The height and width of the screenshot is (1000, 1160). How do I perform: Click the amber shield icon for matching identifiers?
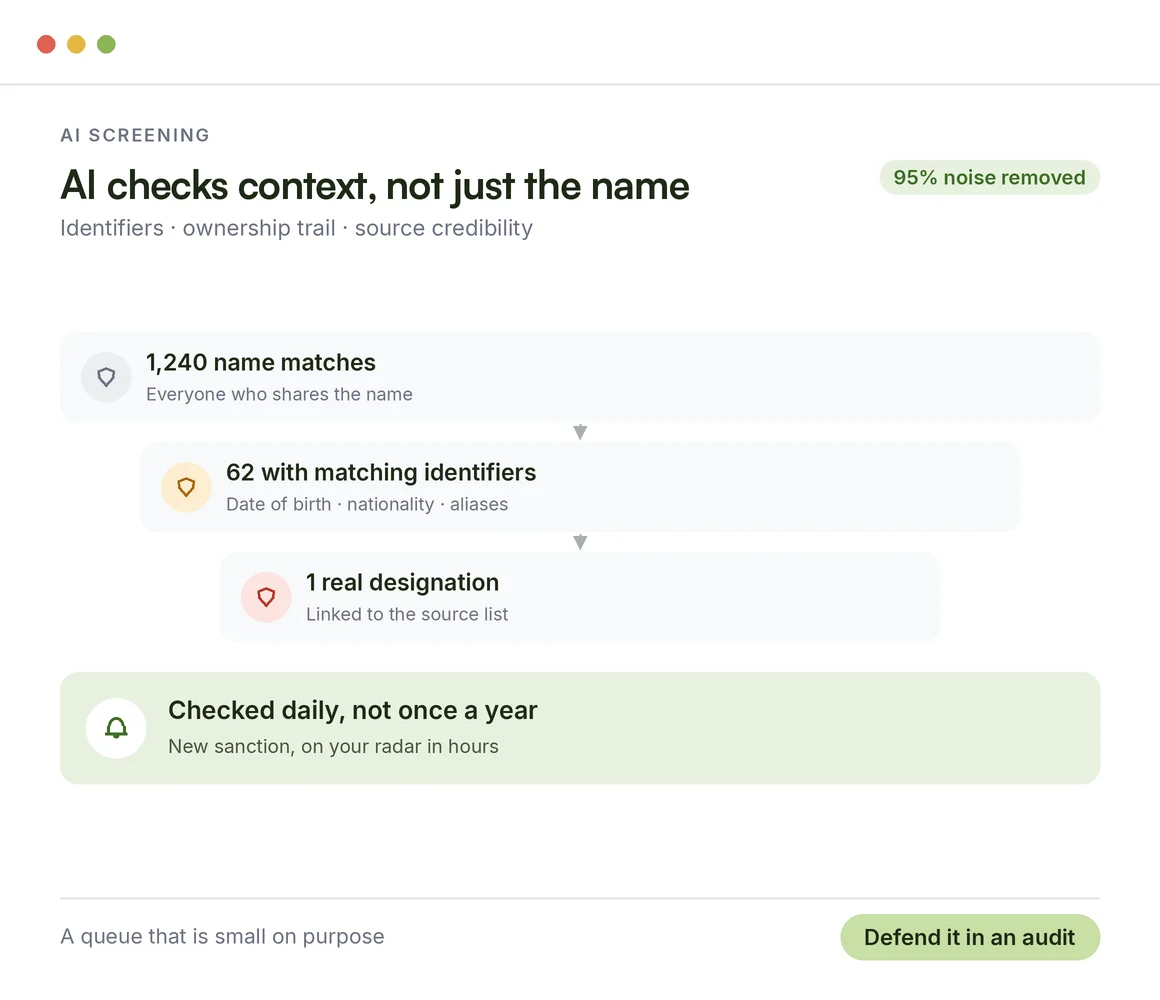click(186, 487)
